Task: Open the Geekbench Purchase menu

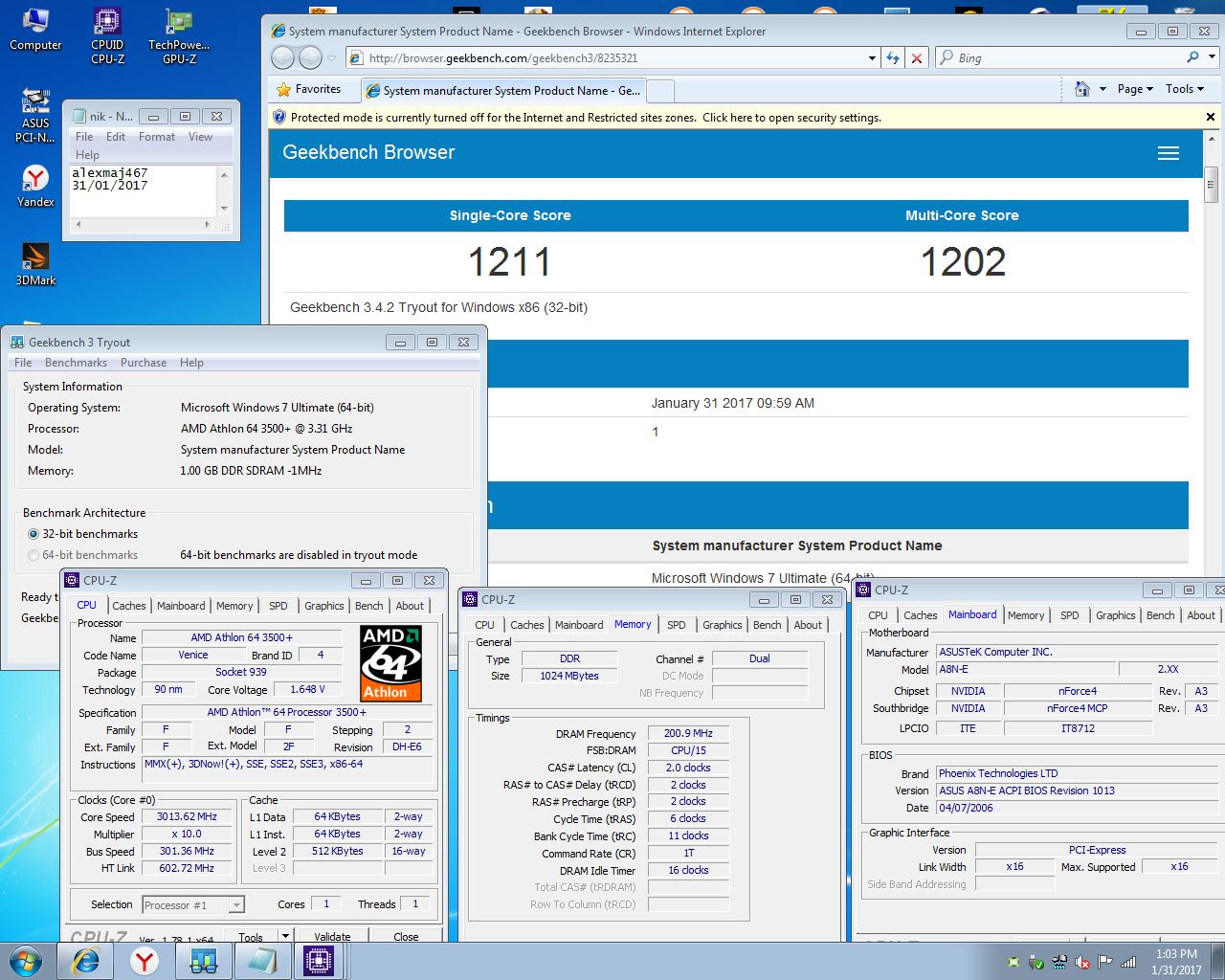Action: [x=144, y=363]
